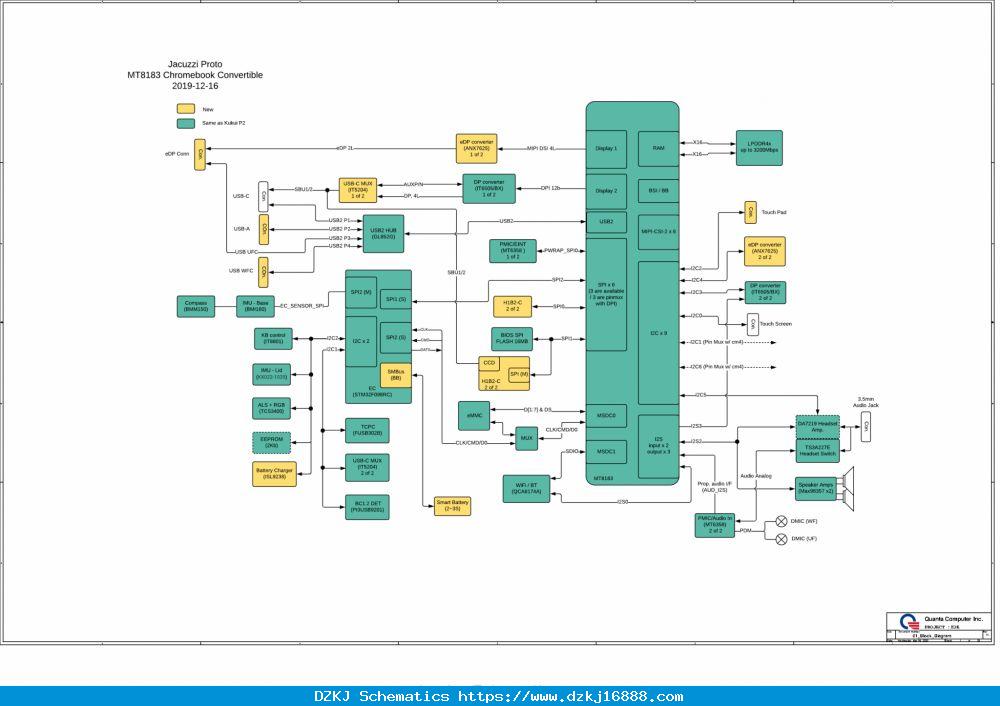Image resolution: width=1000 pixels, height=706 pixels.
Task: Select the Smart Battery (2~3S) block
Action: pos(452,506)
